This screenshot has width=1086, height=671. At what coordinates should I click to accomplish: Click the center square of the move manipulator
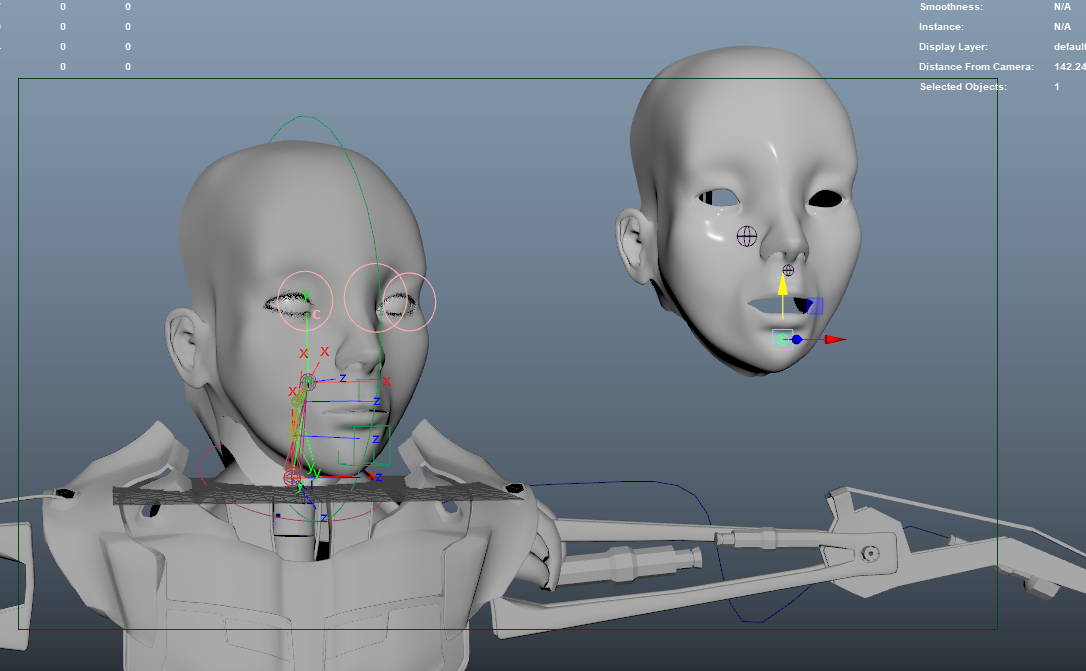coord(783,339)
